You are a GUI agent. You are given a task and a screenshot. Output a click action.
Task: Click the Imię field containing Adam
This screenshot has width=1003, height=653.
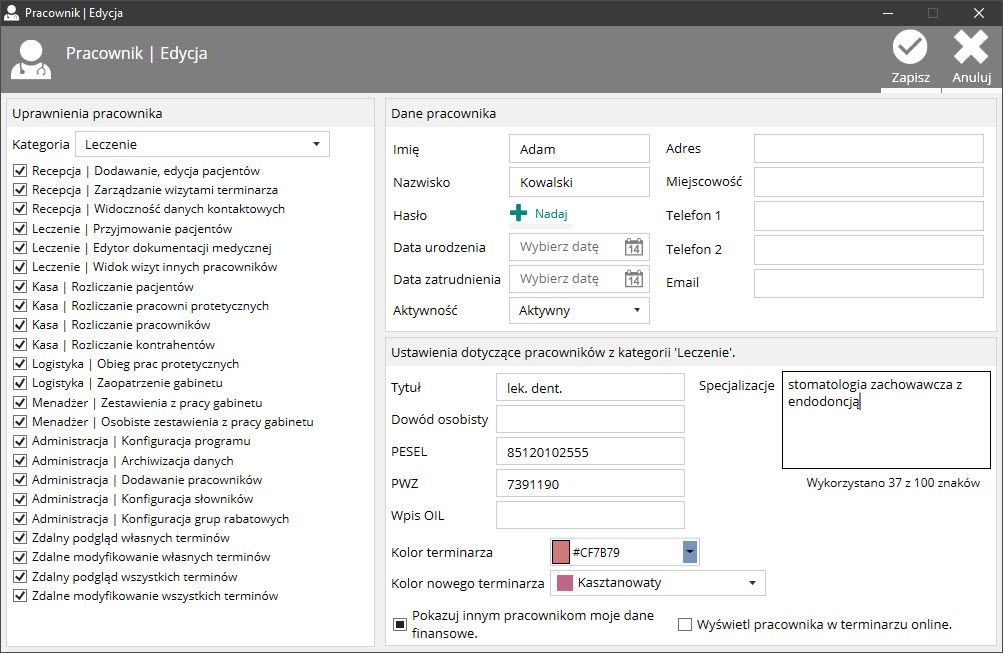coord(580,149)
